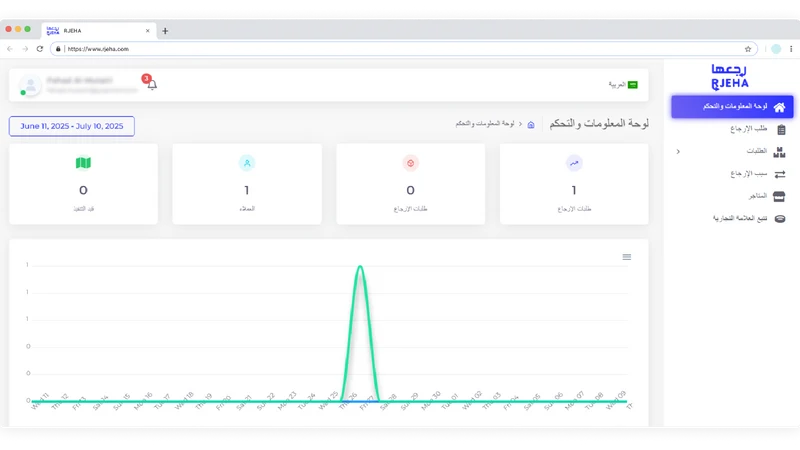Click breadcrumb link لوحة المعلومات والتحكم
This screenshot has width=800, height=450.
(x=485, y=124)
